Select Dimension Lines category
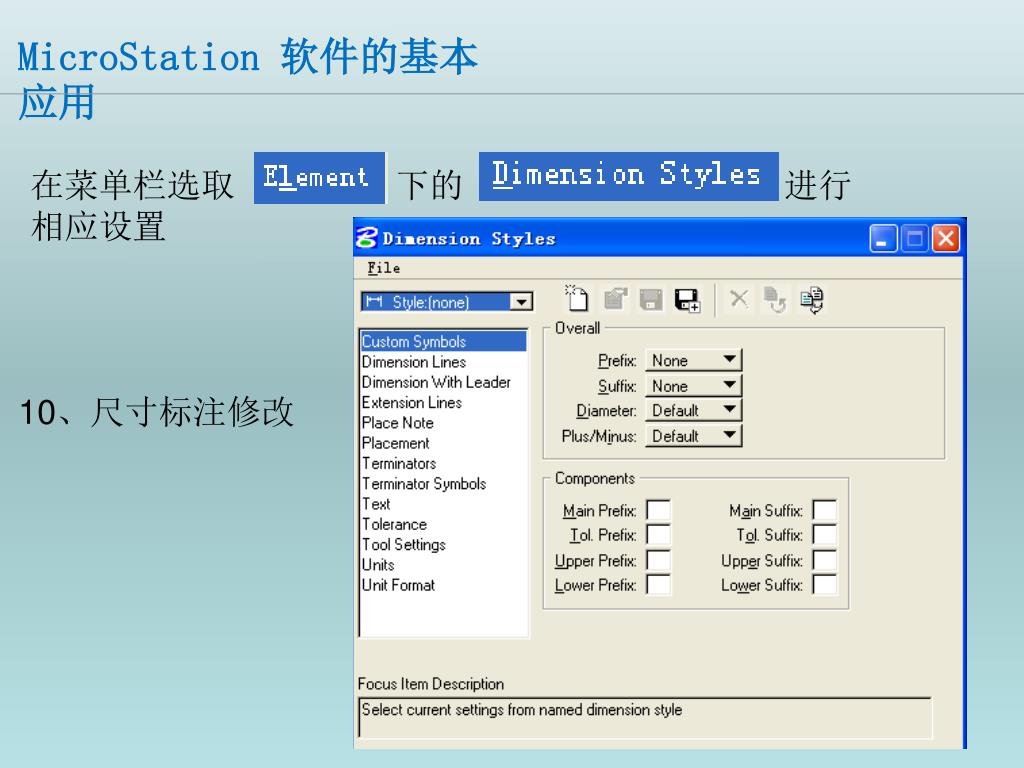The width and height of the screenshot is (1024, 768). pyautogui.click(x=443, y=362)
